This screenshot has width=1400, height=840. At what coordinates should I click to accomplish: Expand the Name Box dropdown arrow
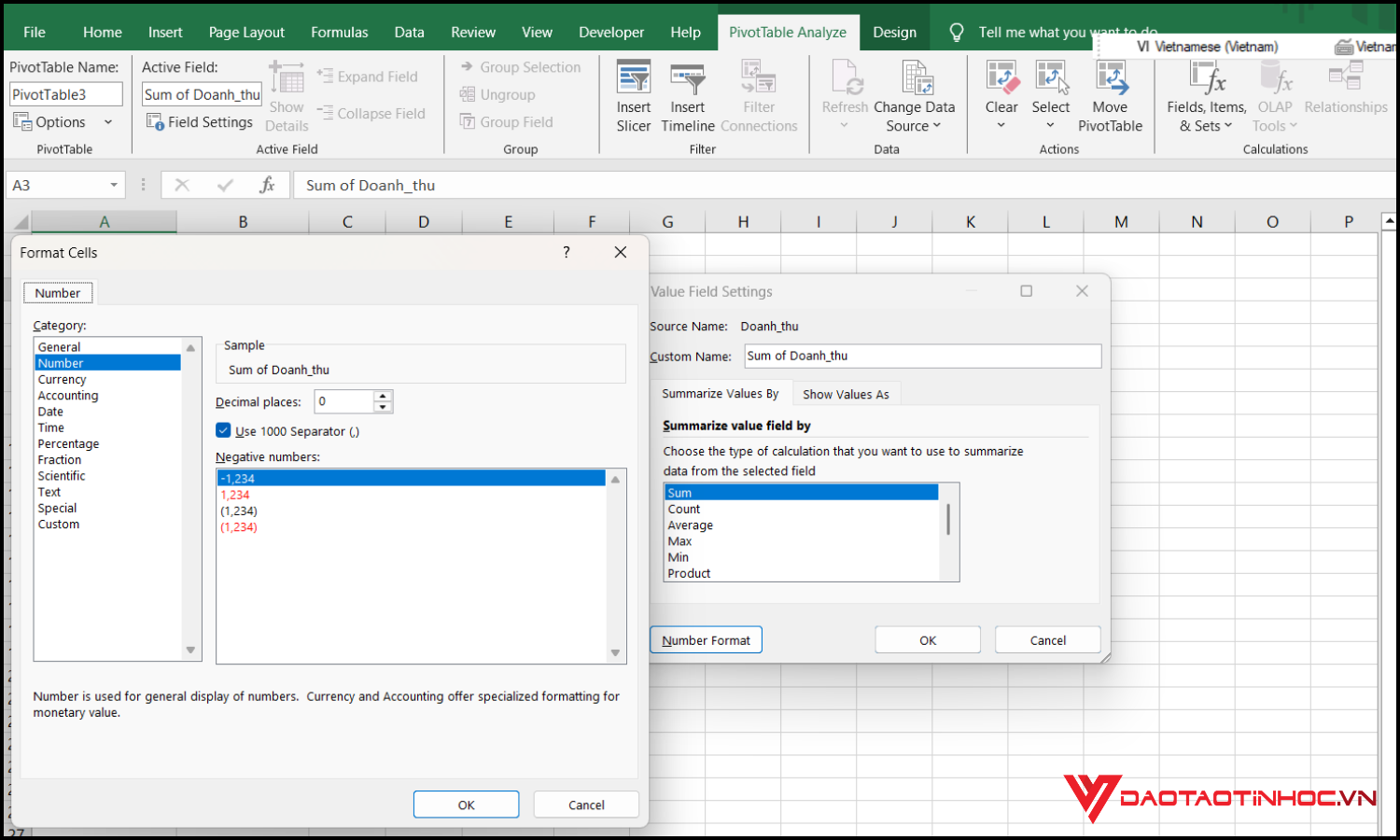[x=116, y=185]
